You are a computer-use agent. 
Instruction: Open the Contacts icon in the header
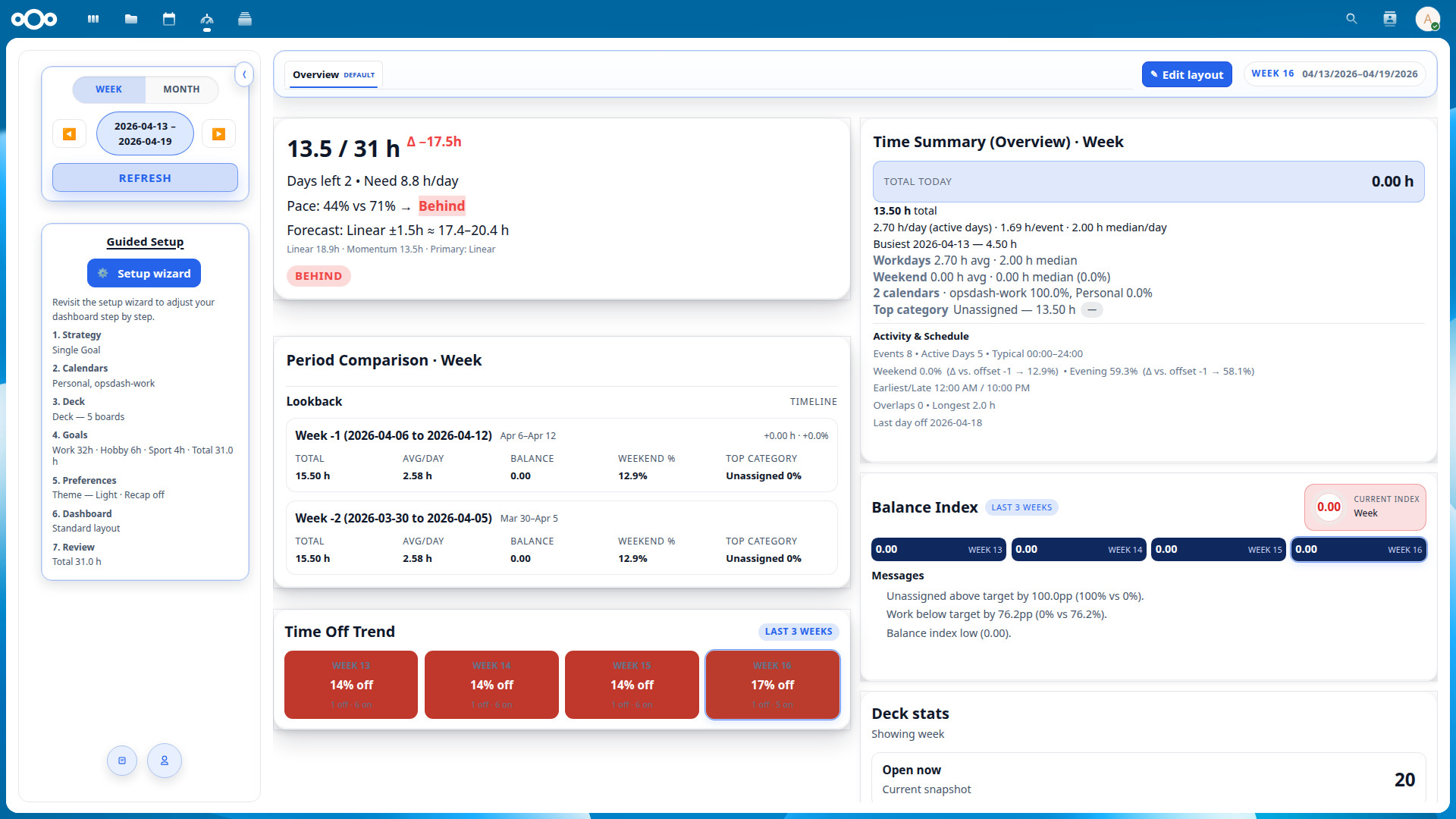pyautogui.click(x=1390, y=18)
